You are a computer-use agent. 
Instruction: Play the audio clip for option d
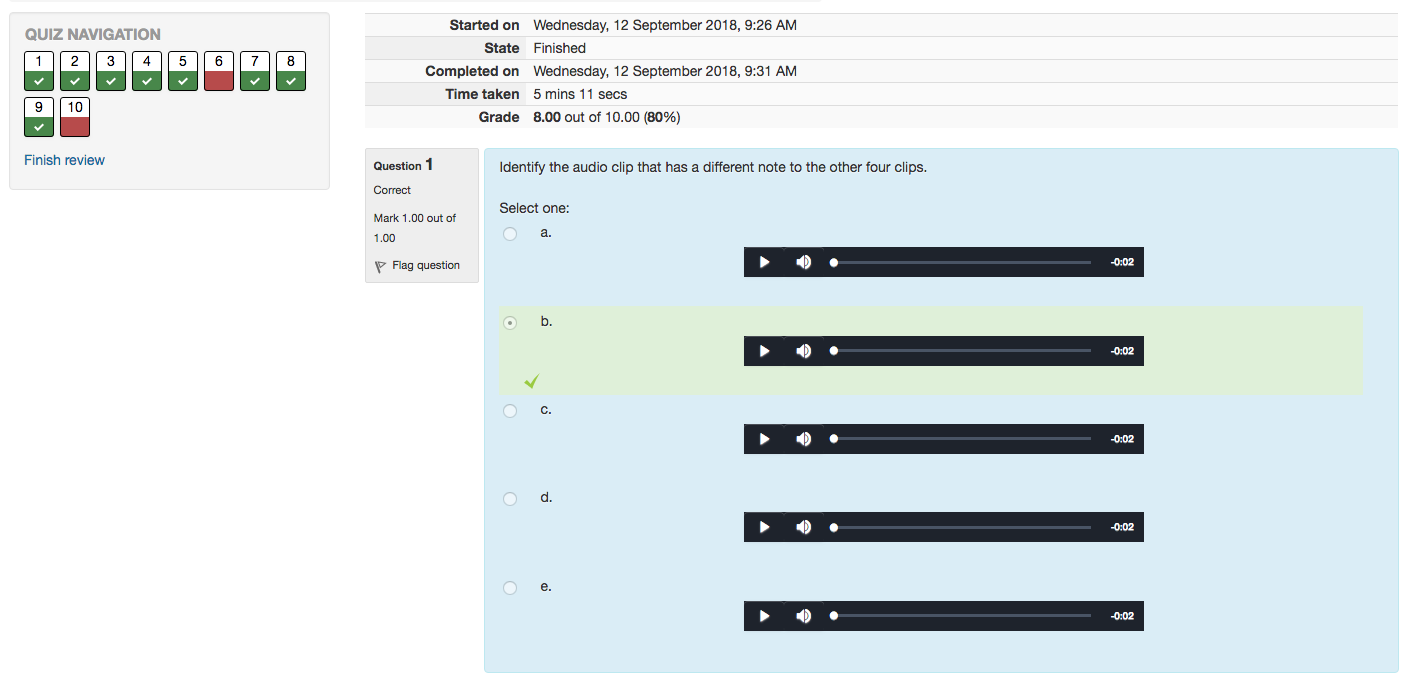click(x=764, y=527)
